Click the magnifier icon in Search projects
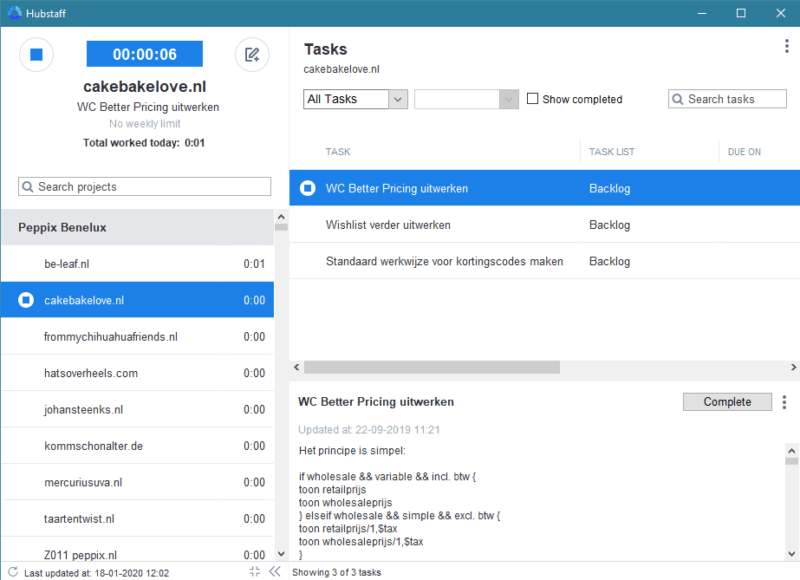Screen dimensions: 800x580 pyautogui.click(x=28, y=187)
